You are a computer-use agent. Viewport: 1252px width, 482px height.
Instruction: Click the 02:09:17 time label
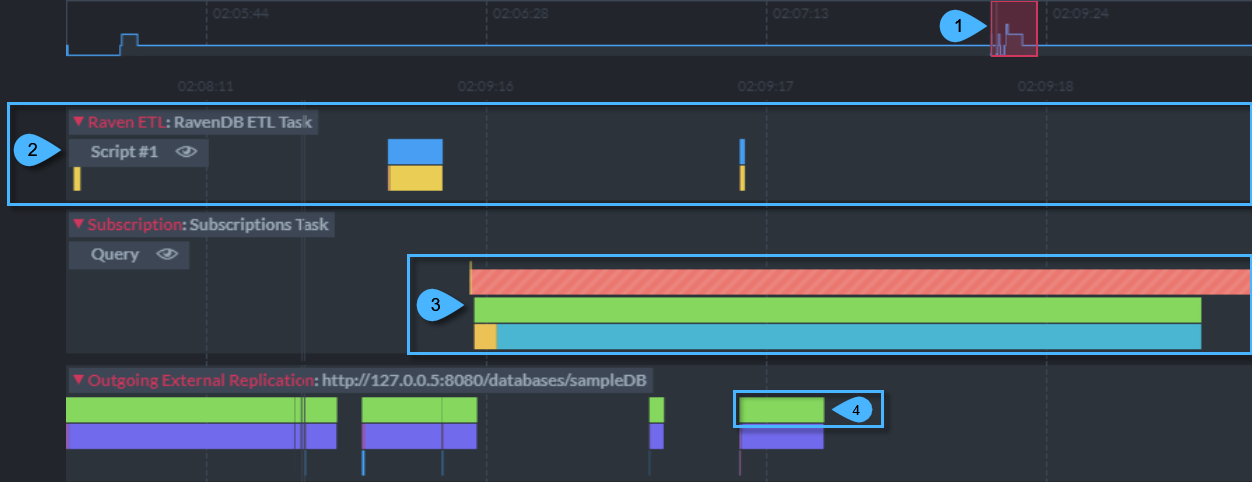(x=765, y=86)
